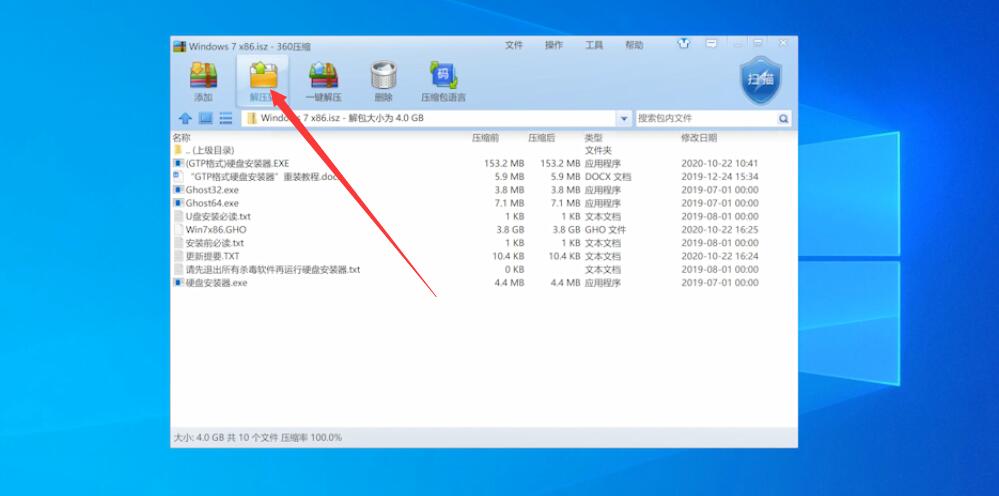This screenshot has width=999, height=496.
Task: Click the date 2019-12-24 15:34
Action: 720,176
